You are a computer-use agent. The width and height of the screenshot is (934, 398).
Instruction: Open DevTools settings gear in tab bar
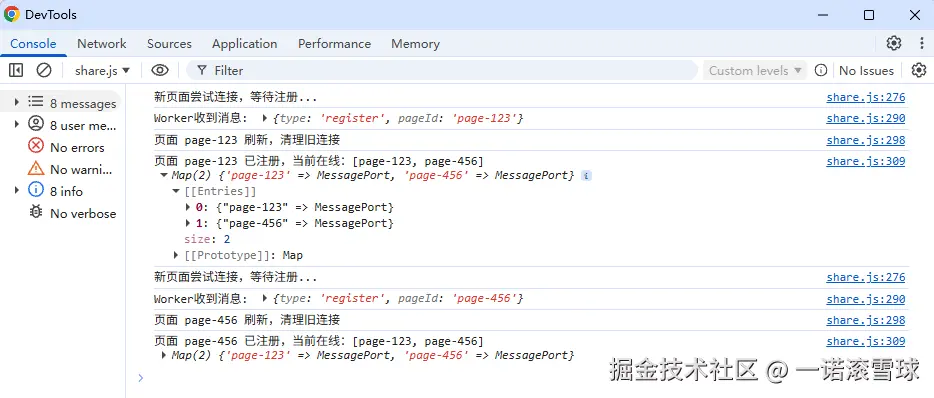pos(893,43)
